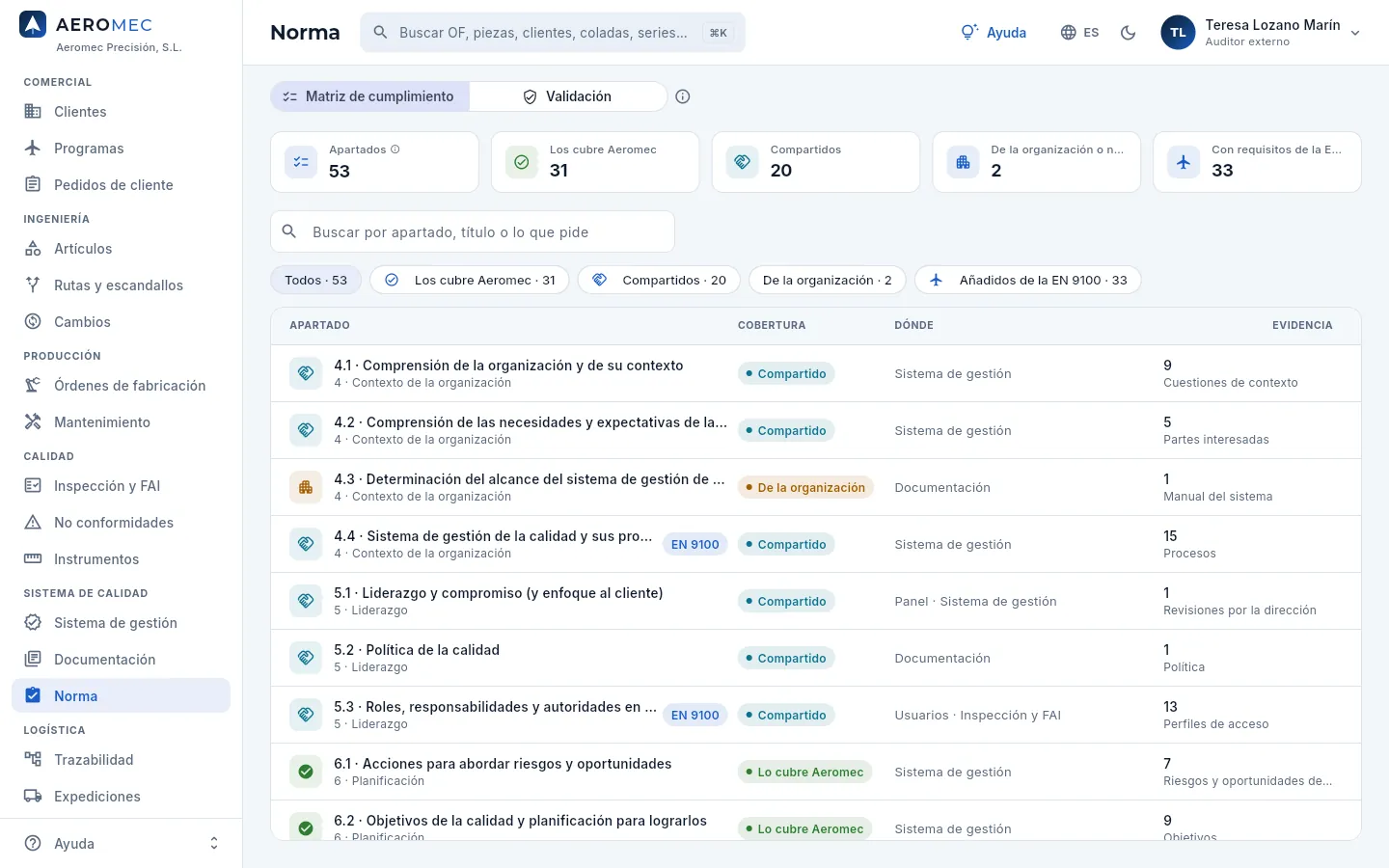Go to Pedidos de cliente
The image size is (1389, 868).
[x=121, y=185]
